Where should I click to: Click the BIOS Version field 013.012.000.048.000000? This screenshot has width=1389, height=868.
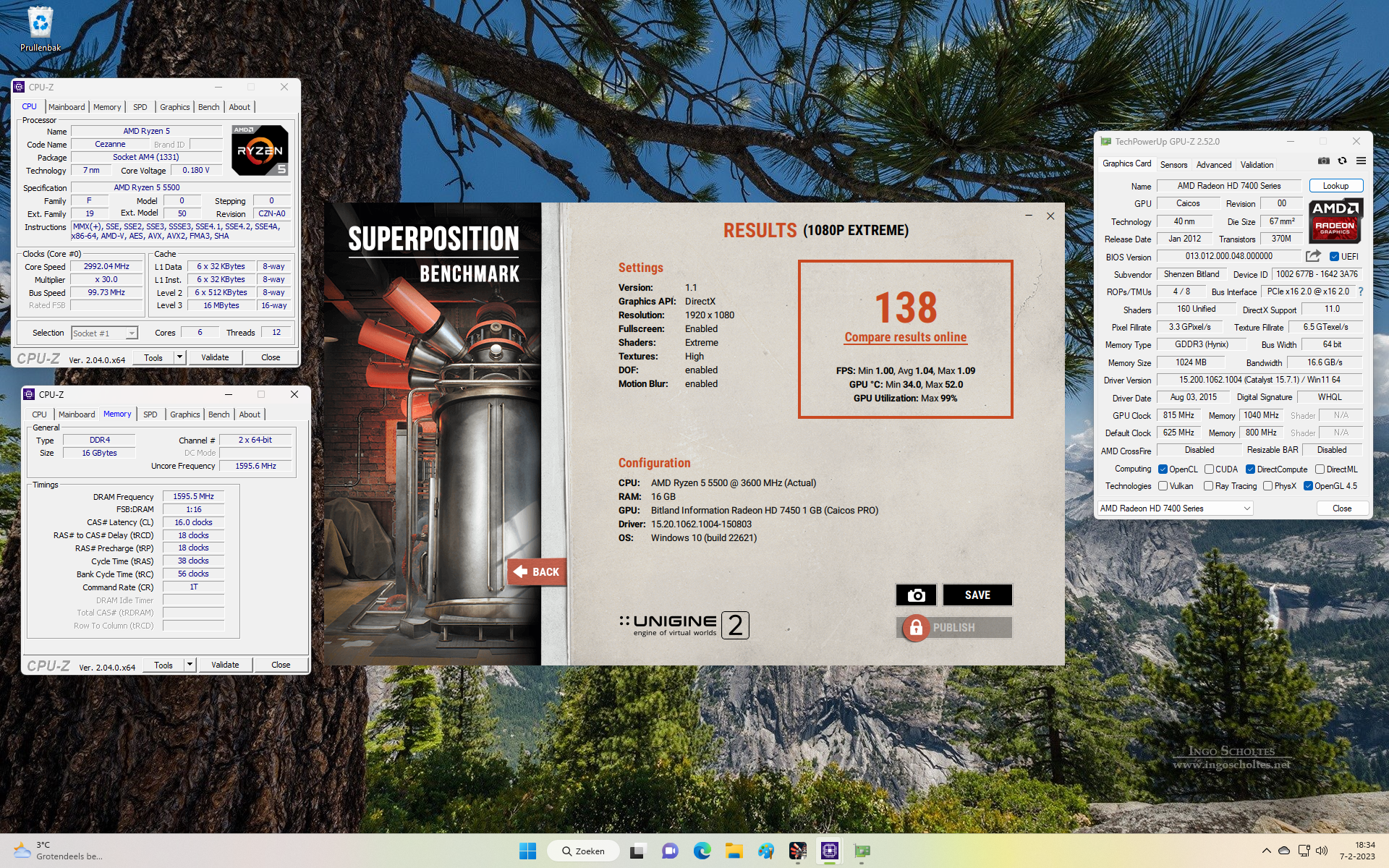coord(1228,256)
